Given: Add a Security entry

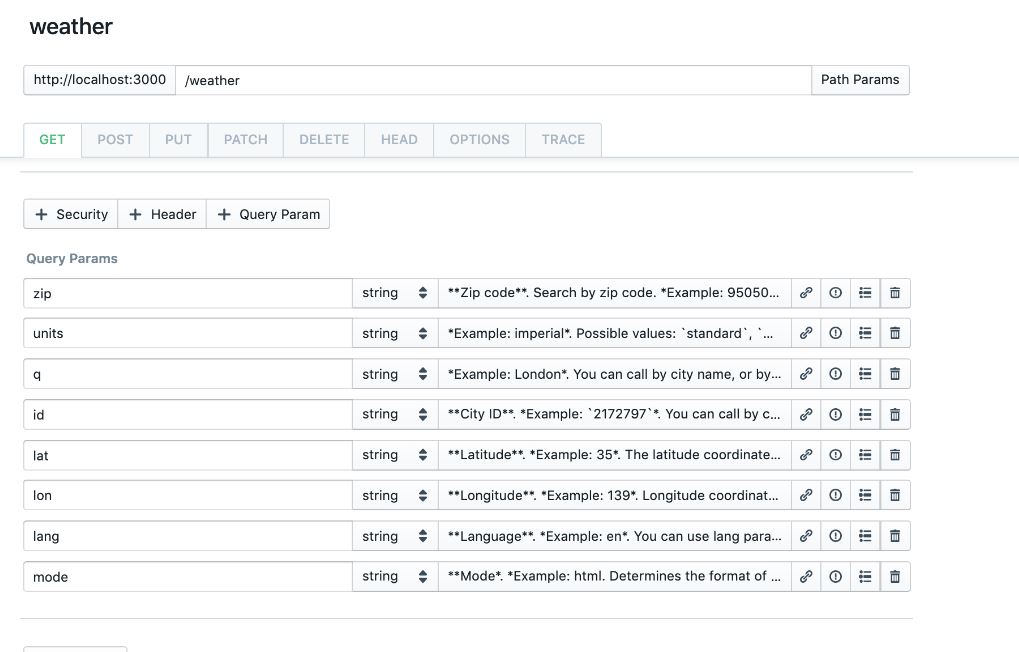Looking at the screenshot, I should pyautogui.click(x=71, y=214).
